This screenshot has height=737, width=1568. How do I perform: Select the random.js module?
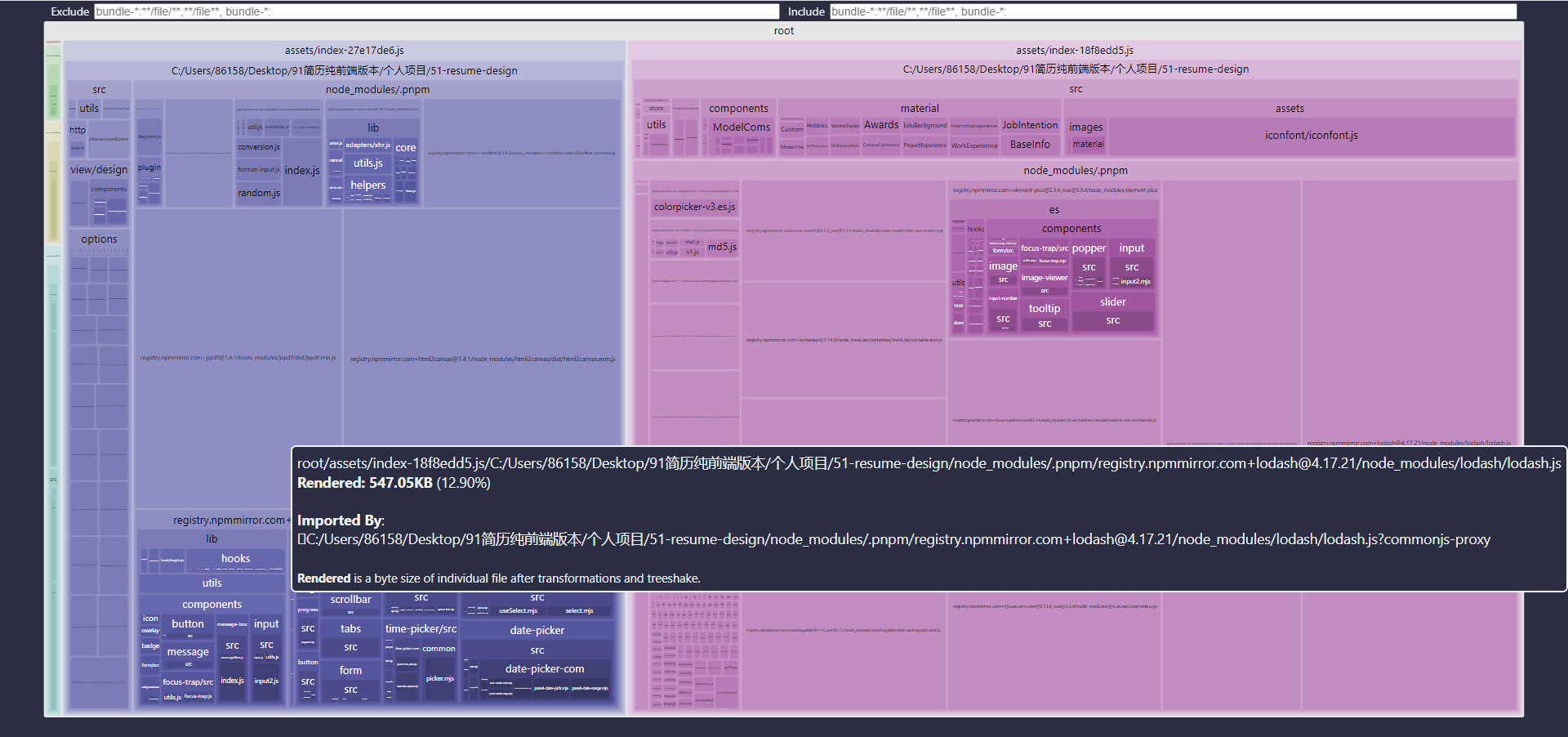point(259,193)
